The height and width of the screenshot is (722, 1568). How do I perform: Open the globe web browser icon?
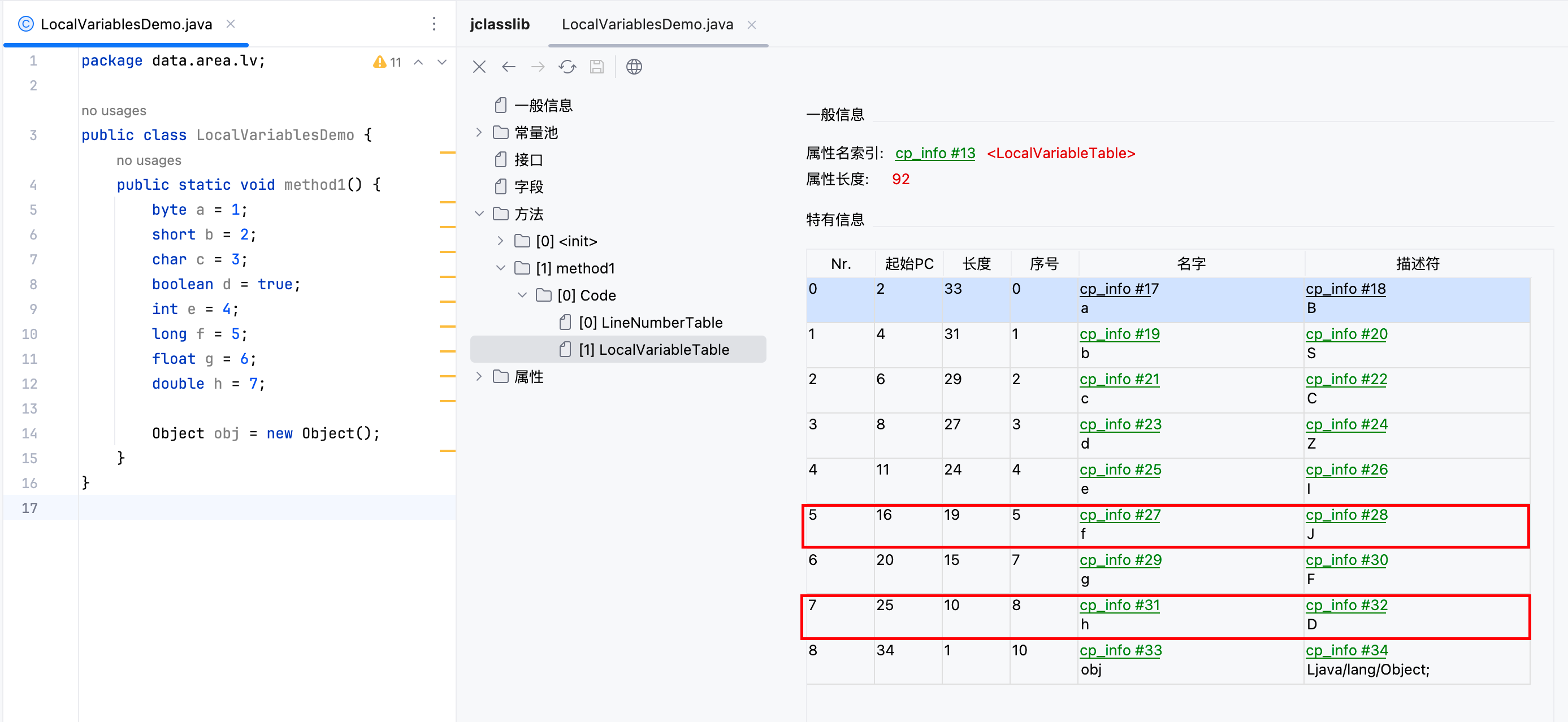click(x=634, y=67)
